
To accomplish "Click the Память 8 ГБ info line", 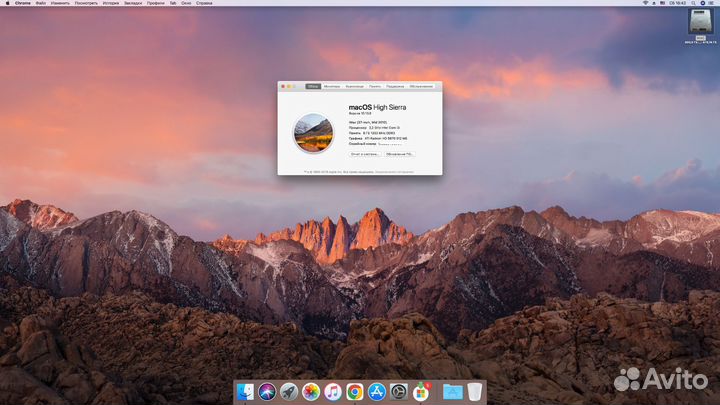I will [x=371, y=133].
